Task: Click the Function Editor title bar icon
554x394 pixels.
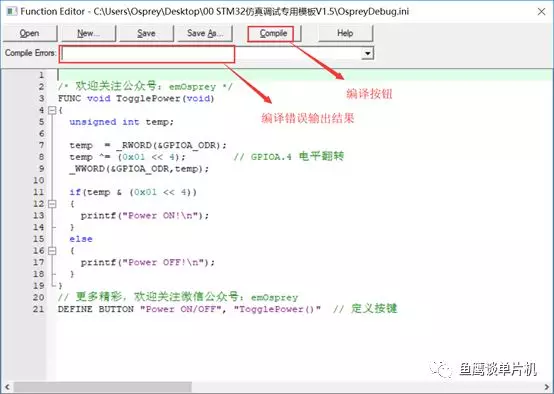Action: pos(11,11)
